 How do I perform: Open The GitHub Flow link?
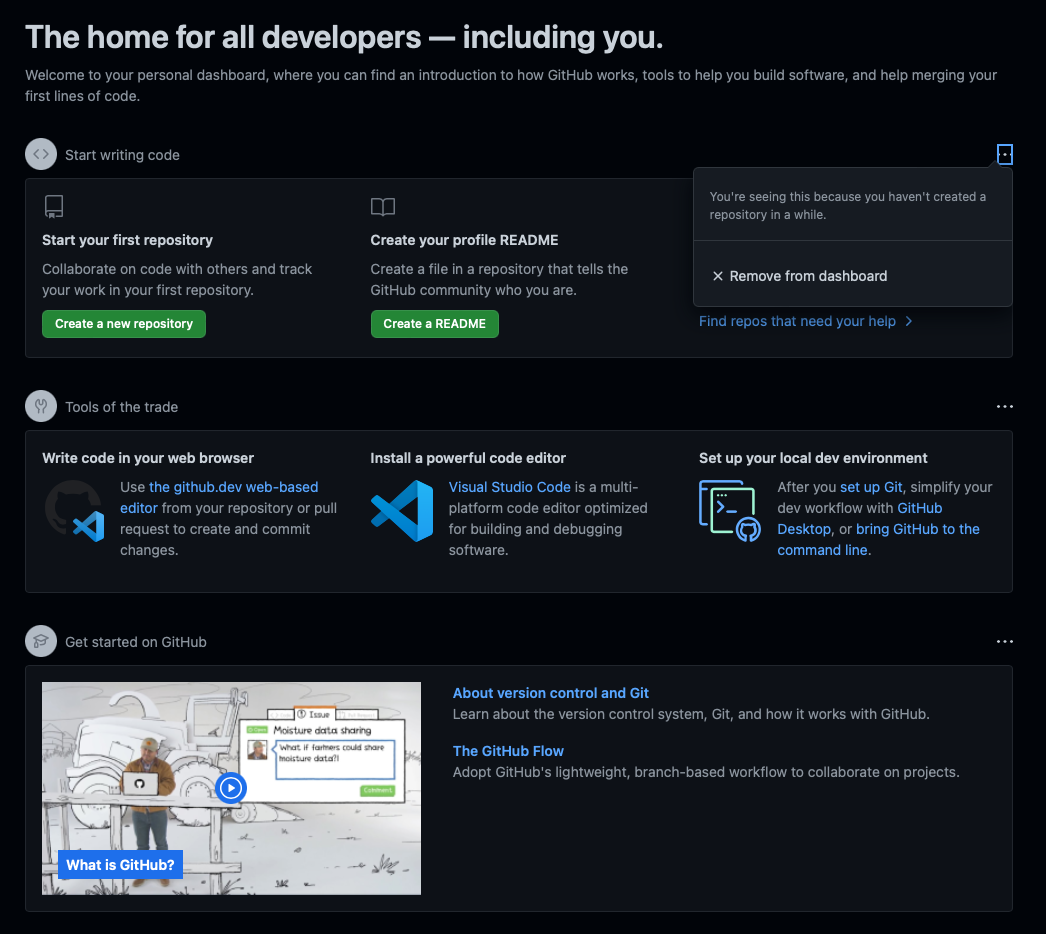508,751
